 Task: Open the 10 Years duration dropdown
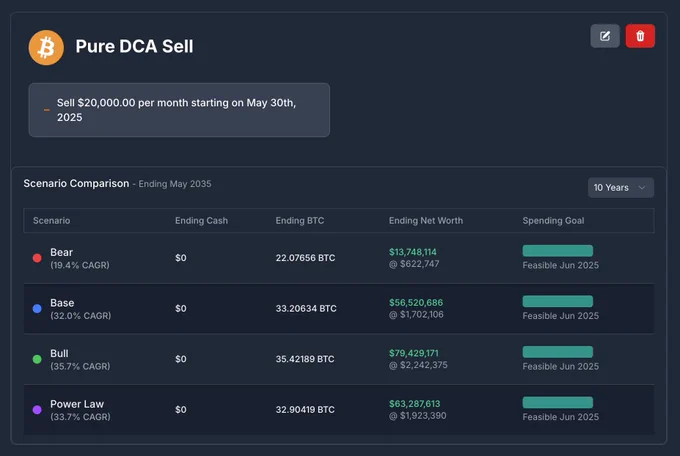[621, 187]
